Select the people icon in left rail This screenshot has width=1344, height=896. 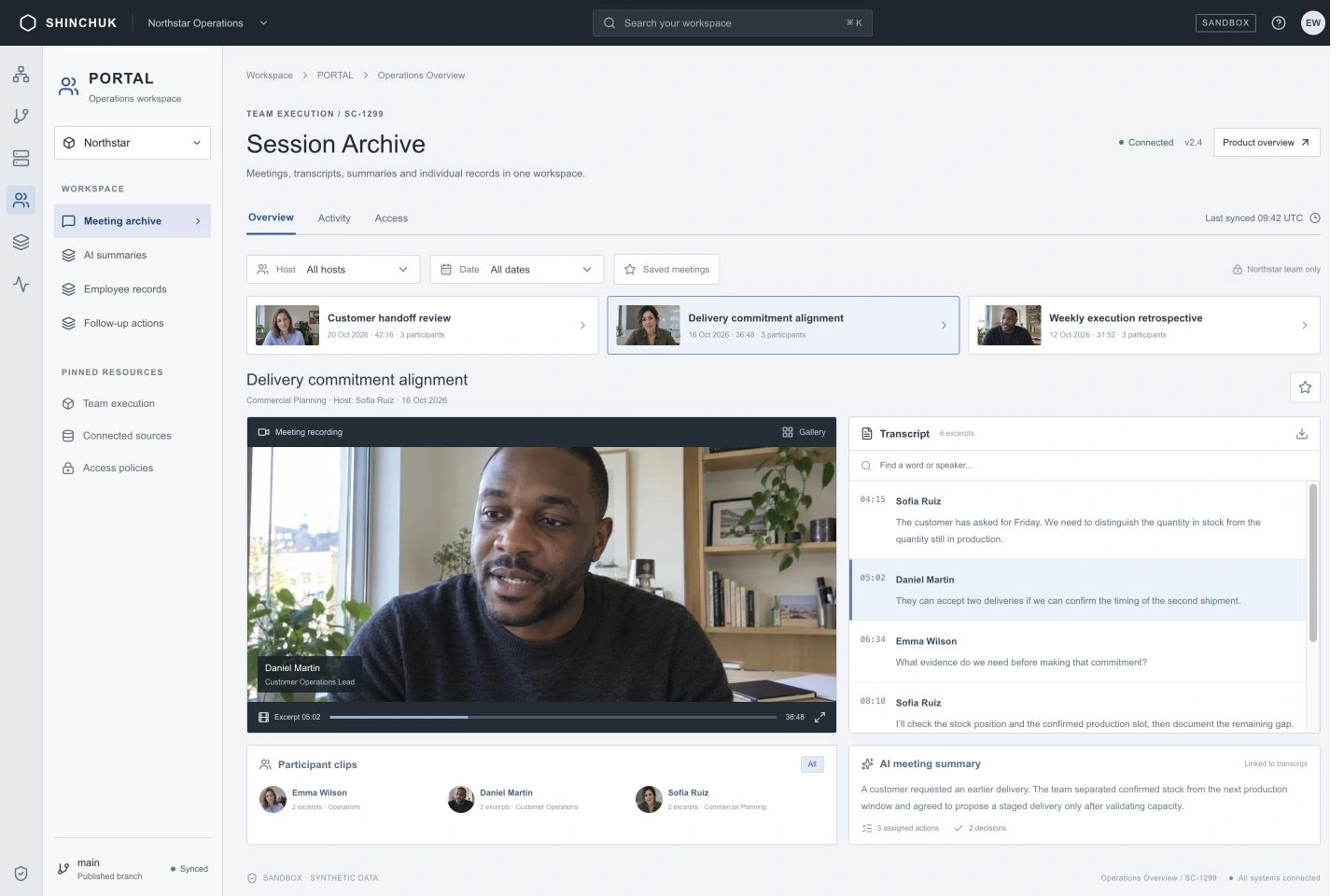point(21,200)
